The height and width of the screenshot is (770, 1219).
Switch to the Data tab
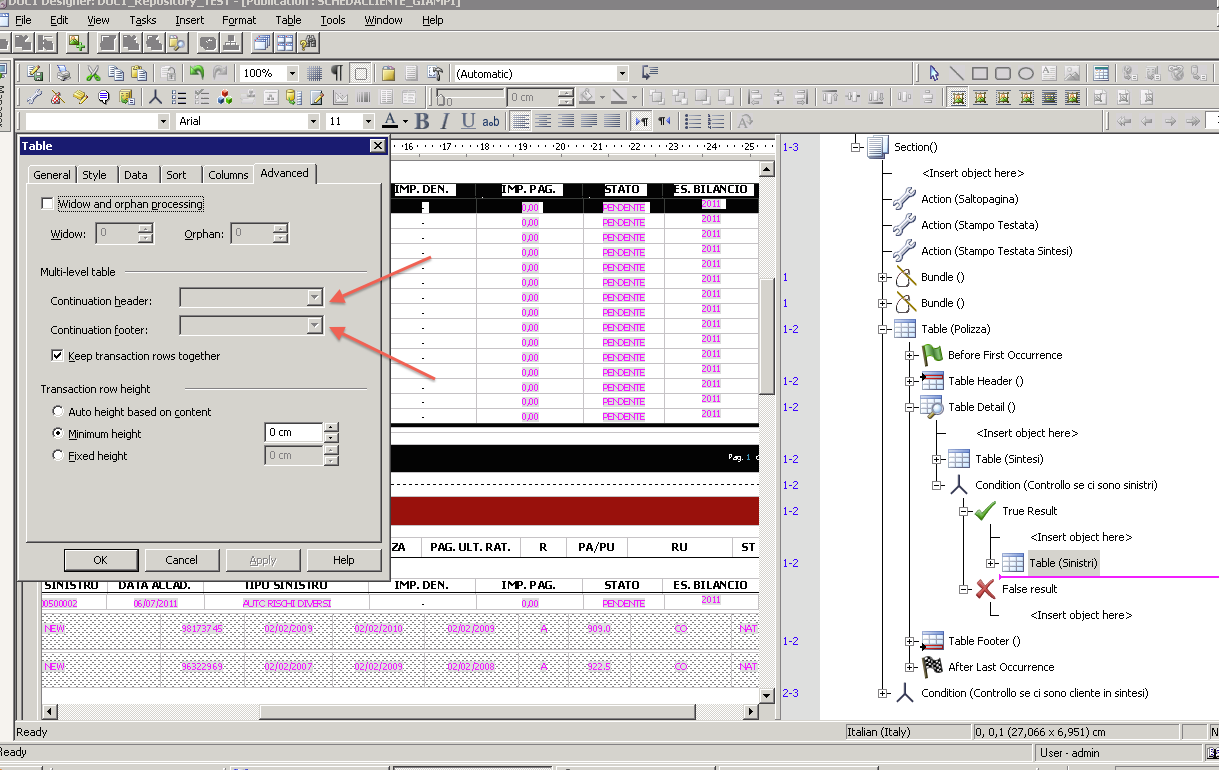click(x=136, y=174)
